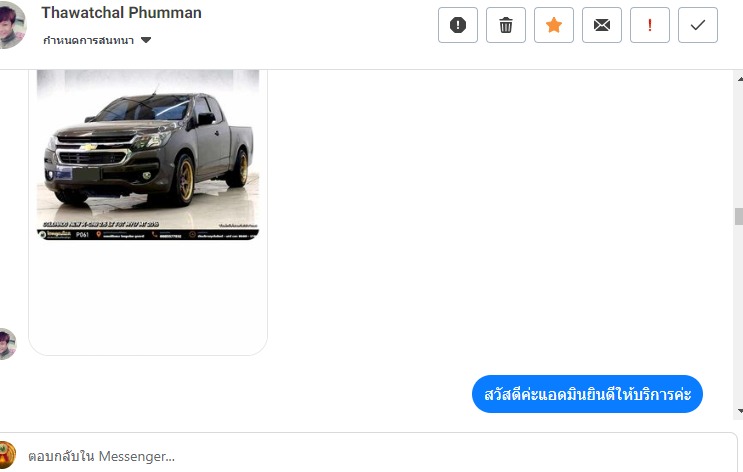The image size is (743, 472).
Task: Expand the กำหนดการสนทนา dropdown arrow
Action: coord(146,40)
